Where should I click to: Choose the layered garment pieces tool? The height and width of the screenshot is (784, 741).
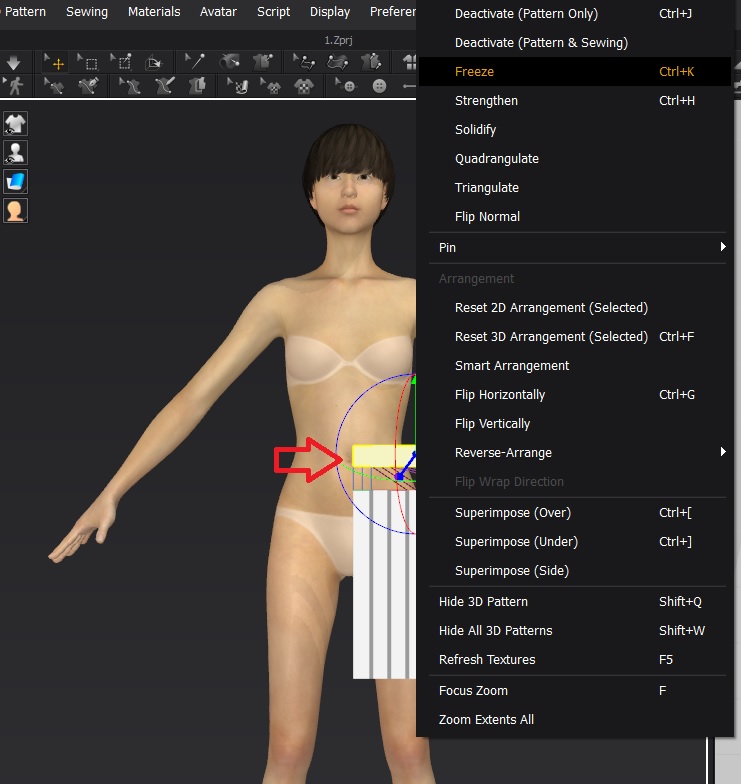197,86
